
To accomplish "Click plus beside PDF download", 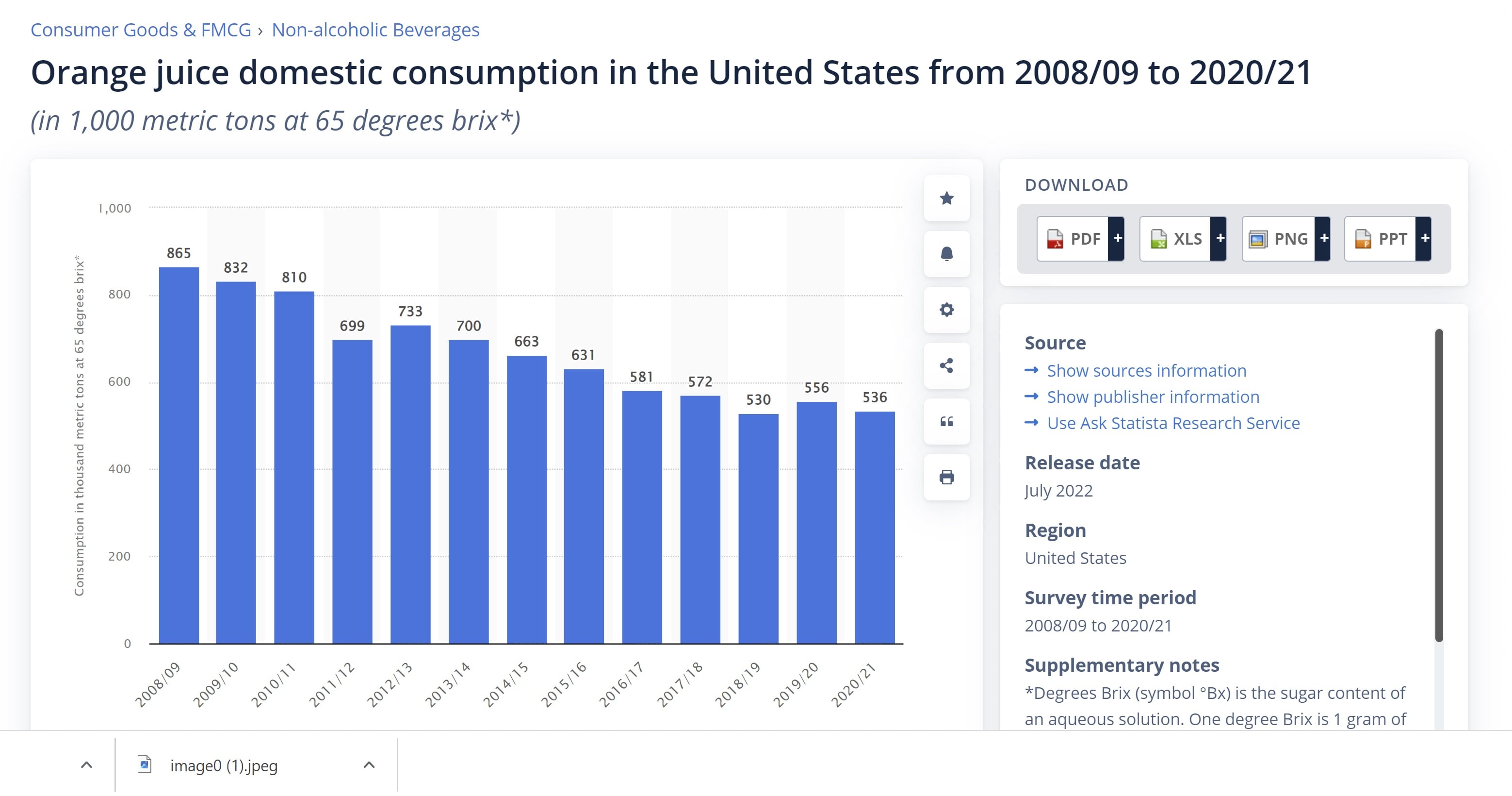I will (1117, 238).
